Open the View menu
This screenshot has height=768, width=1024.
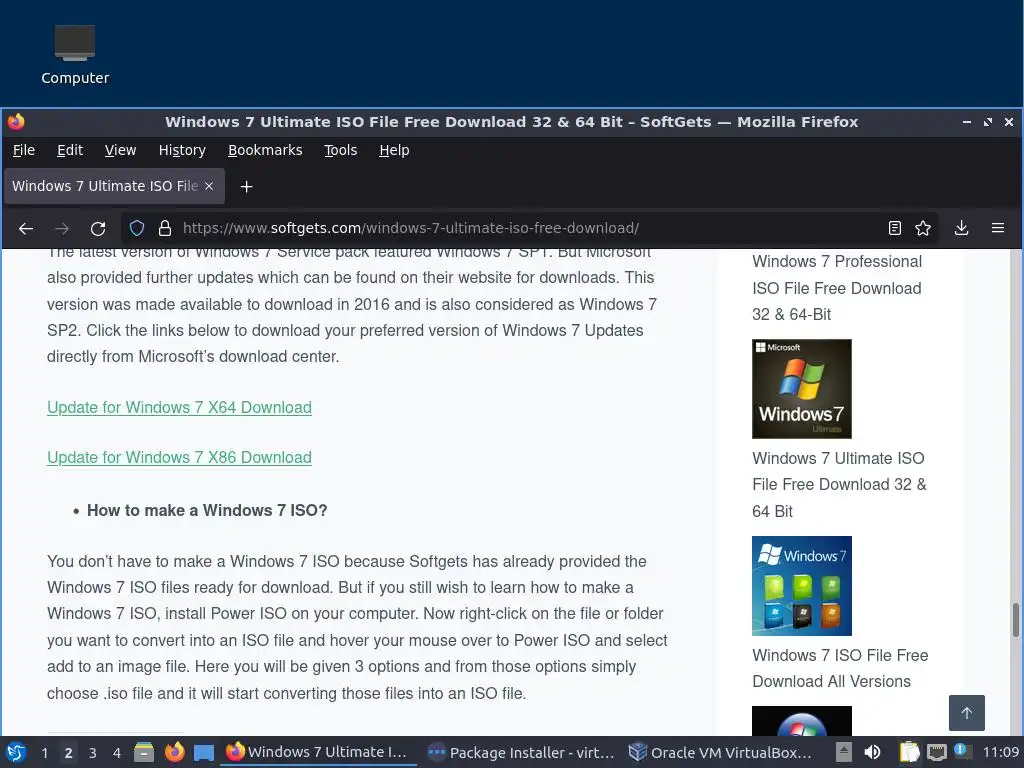pos(120,150)
